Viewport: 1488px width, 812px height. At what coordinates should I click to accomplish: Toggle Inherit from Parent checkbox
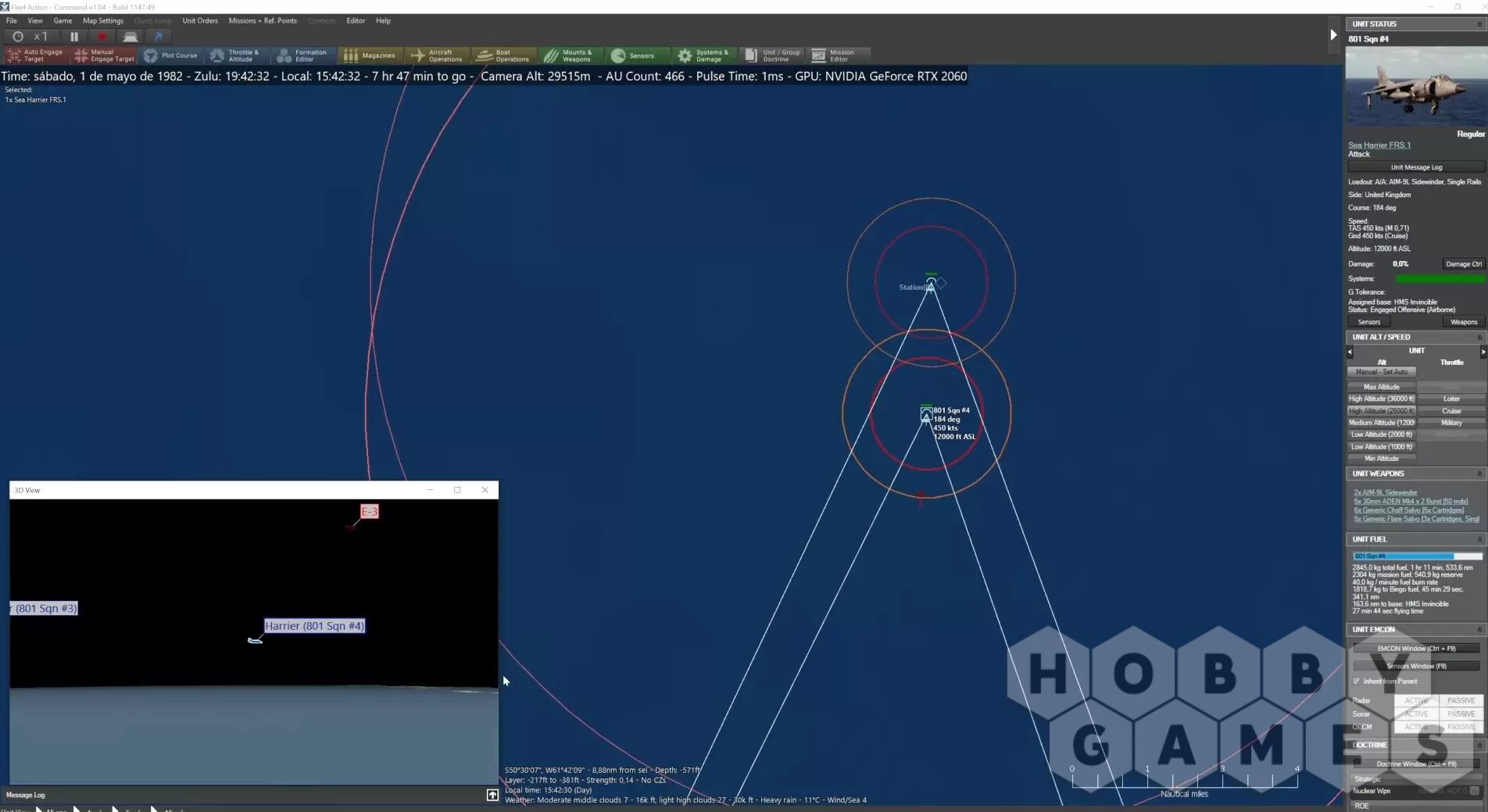[x=1357, y=681]
